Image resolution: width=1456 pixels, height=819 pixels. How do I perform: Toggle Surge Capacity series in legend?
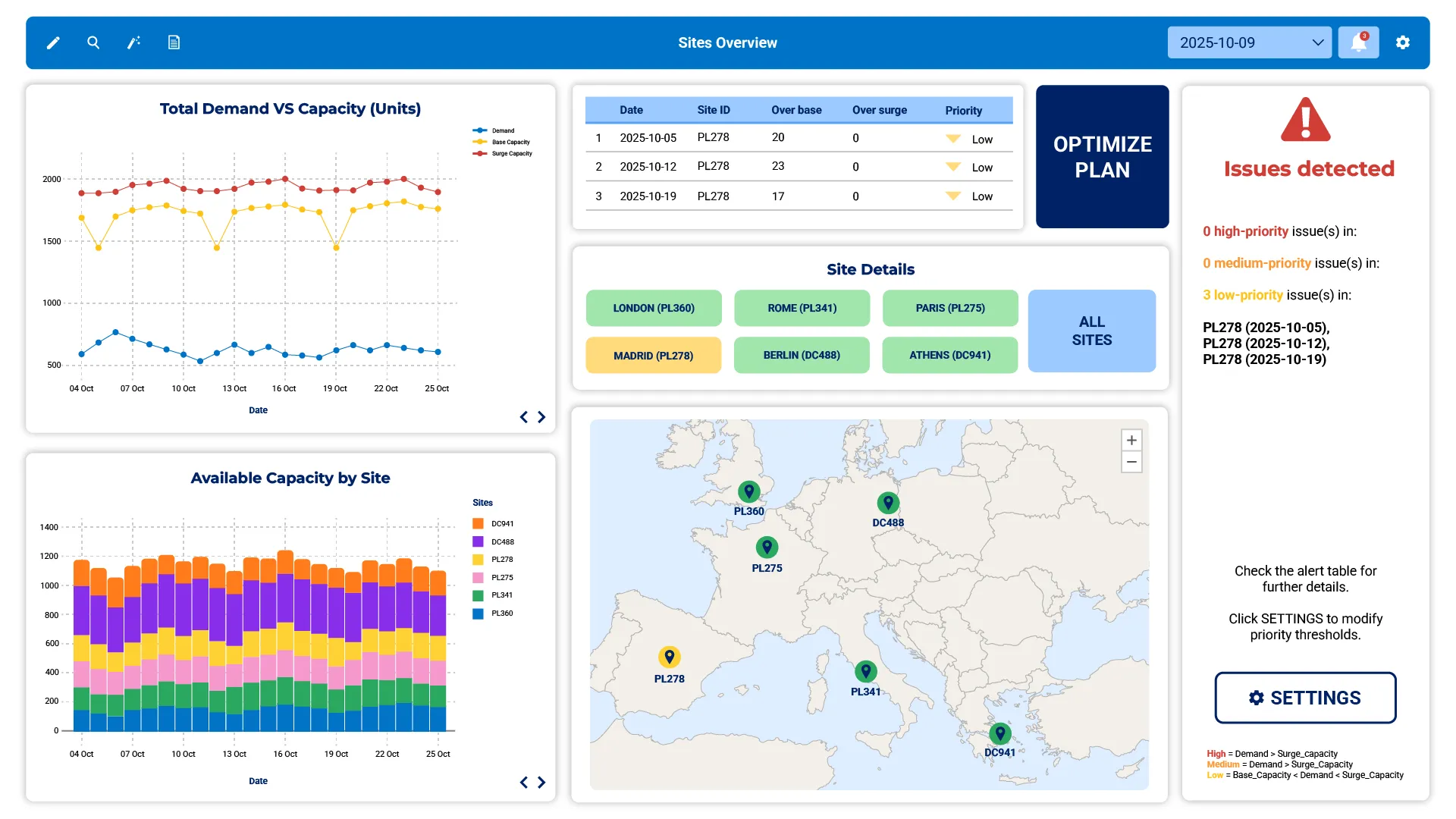click(x=502, y=153)
